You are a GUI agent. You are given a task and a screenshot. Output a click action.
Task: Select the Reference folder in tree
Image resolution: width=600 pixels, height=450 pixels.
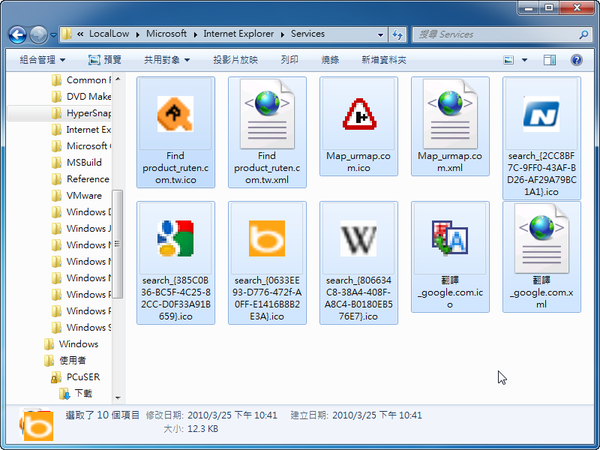coord(81,179)
